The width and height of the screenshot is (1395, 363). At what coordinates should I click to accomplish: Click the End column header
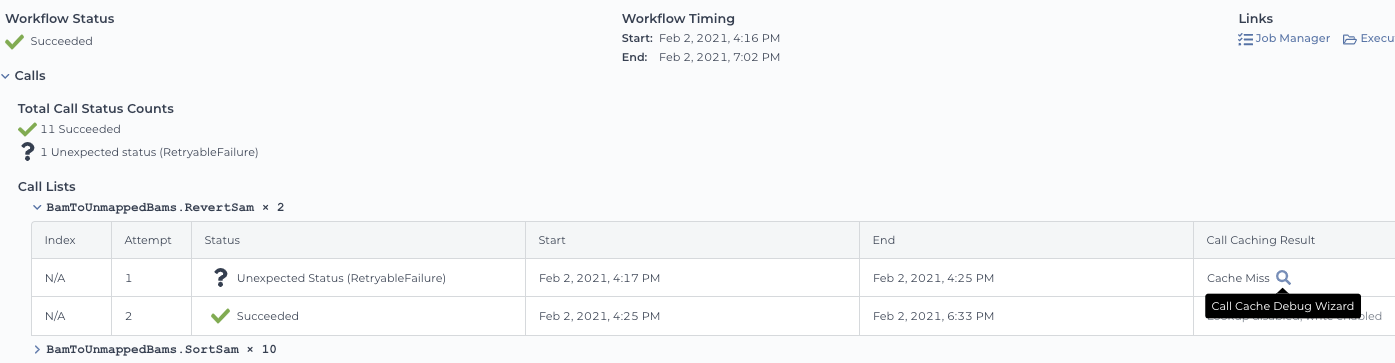pyautogui.click(x=883, y=240)
